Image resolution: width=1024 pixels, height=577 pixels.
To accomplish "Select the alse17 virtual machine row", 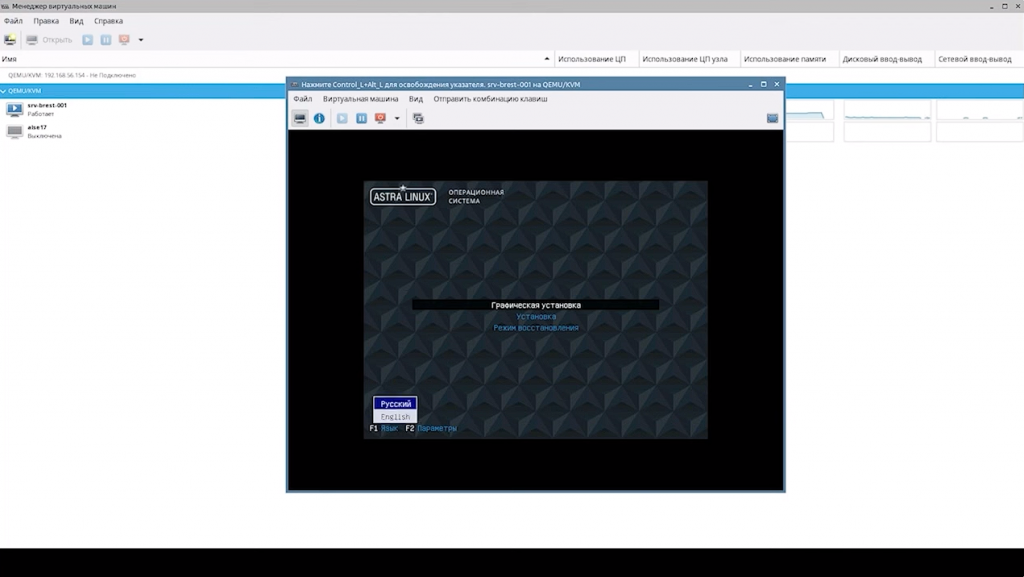I will (143, 131).
